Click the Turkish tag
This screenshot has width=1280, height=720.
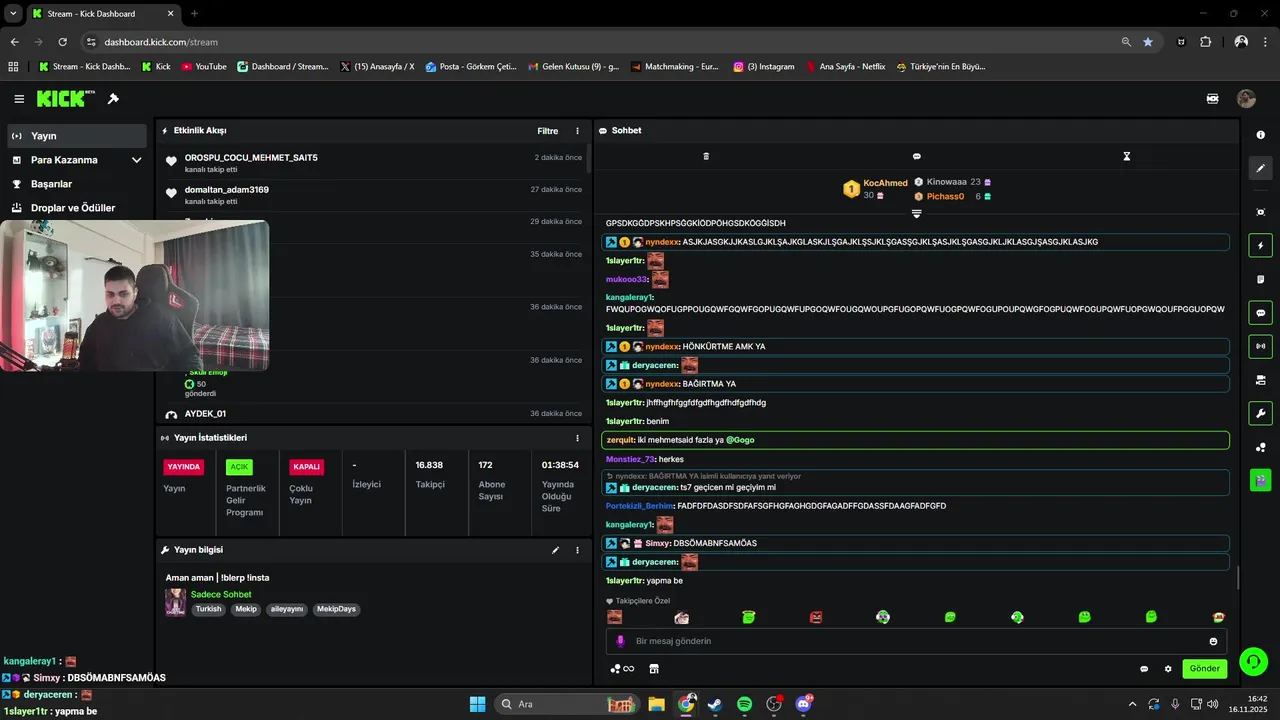208,609
